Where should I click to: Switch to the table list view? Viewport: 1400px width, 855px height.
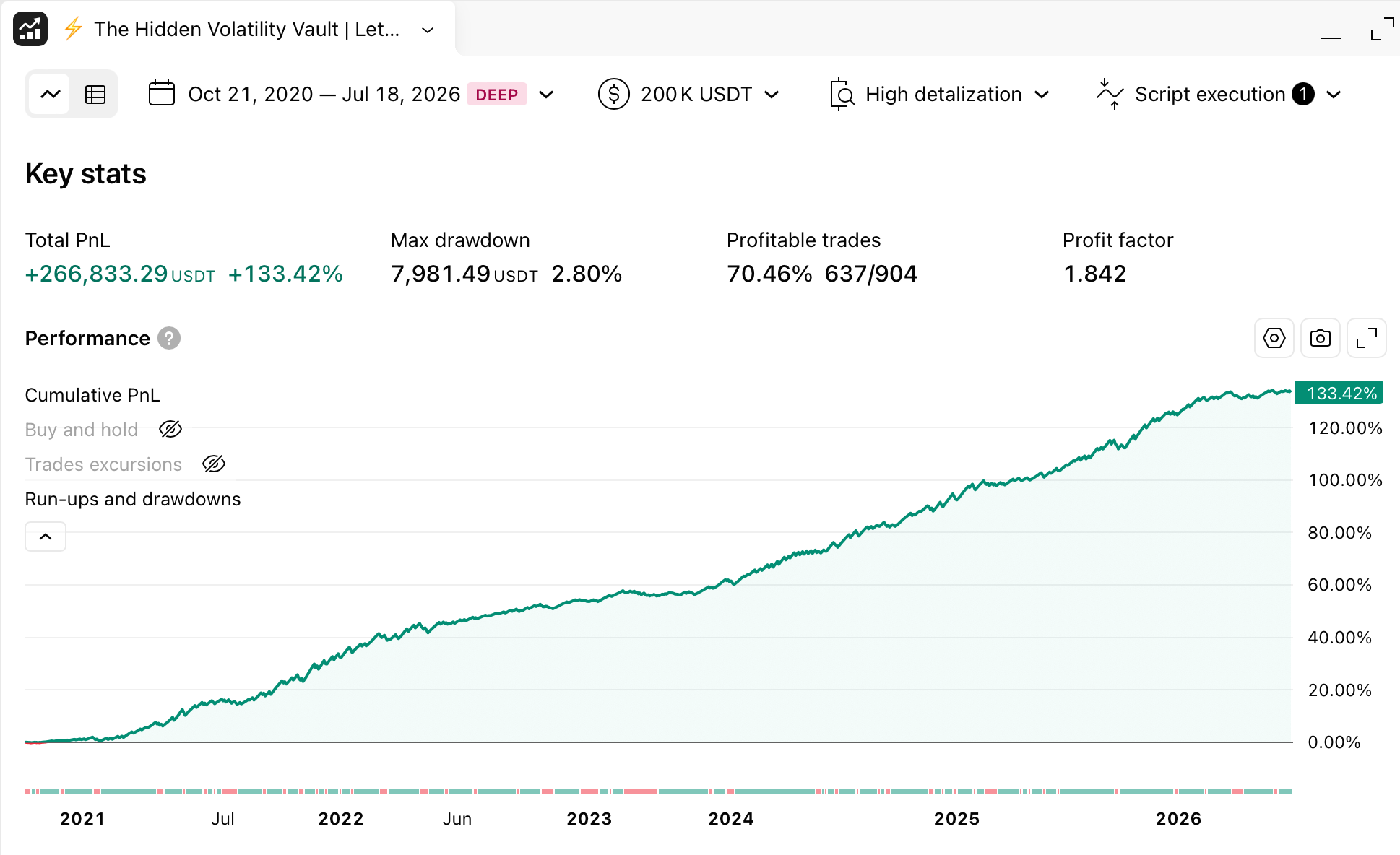(x=95, y=94)
